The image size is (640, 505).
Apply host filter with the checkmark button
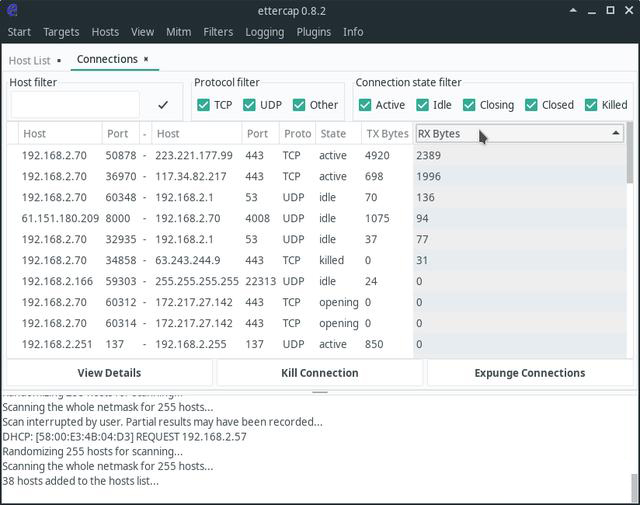[163, 104]
